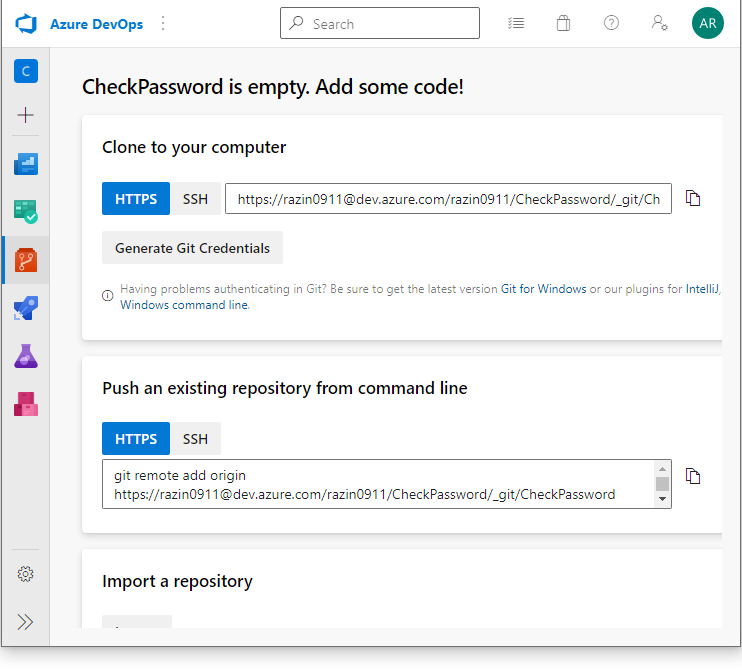Copy the push commands to clipboard
Screen dimensions: 742x669
click(x=693, y=476)
